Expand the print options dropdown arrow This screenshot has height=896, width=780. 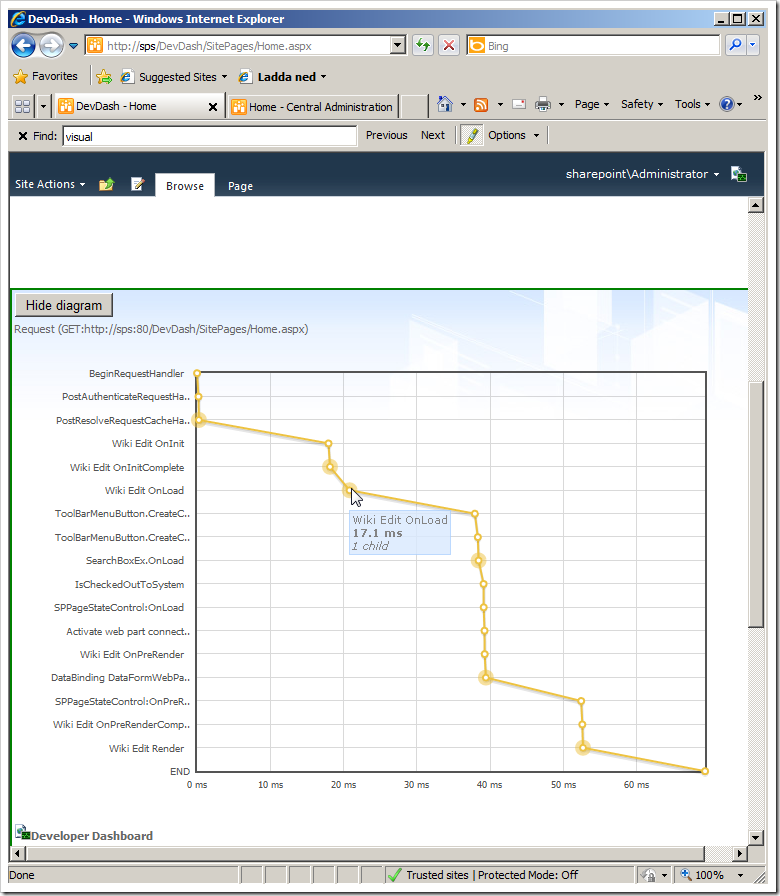561,105
